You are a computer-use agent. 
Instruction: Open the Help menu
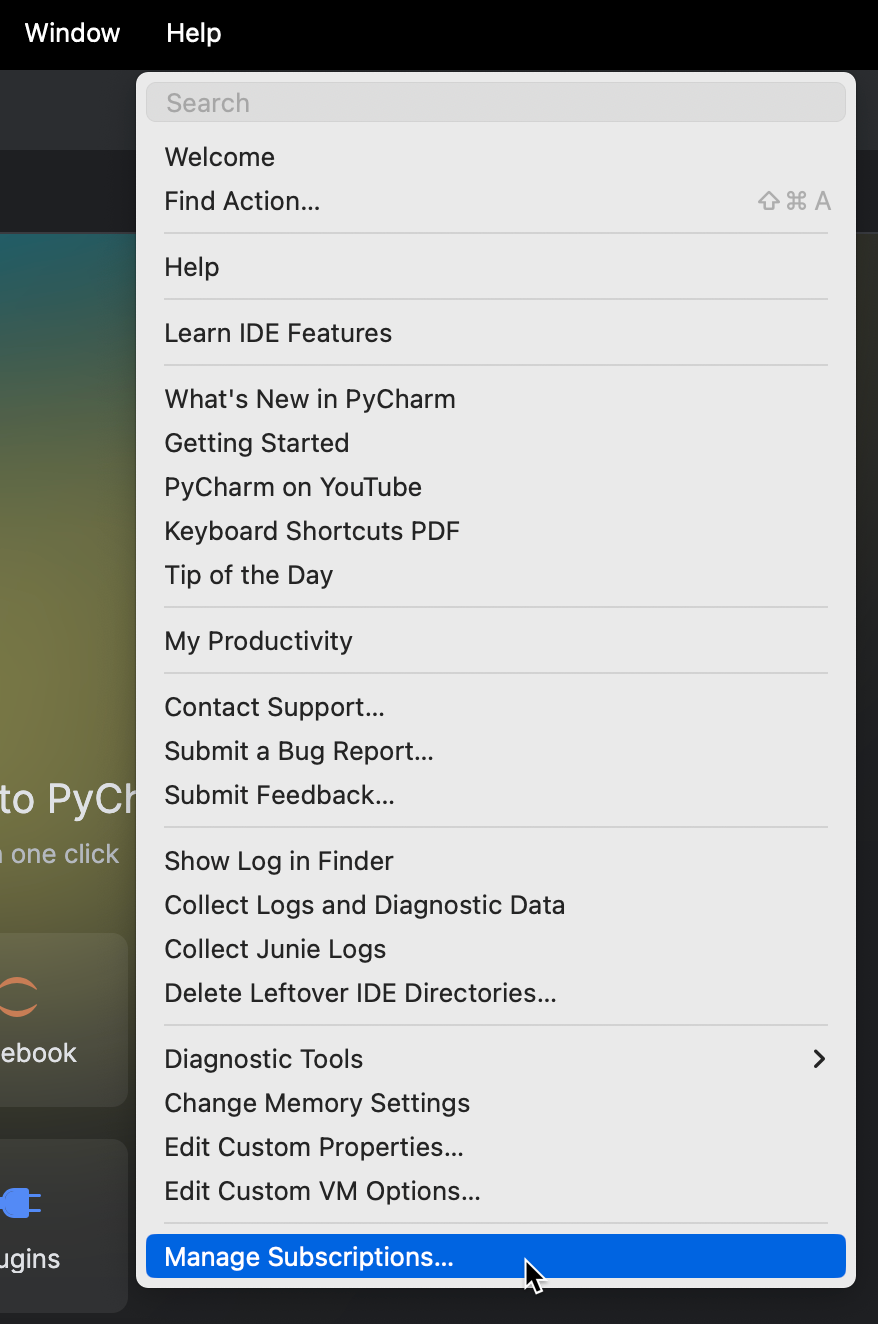192,33
